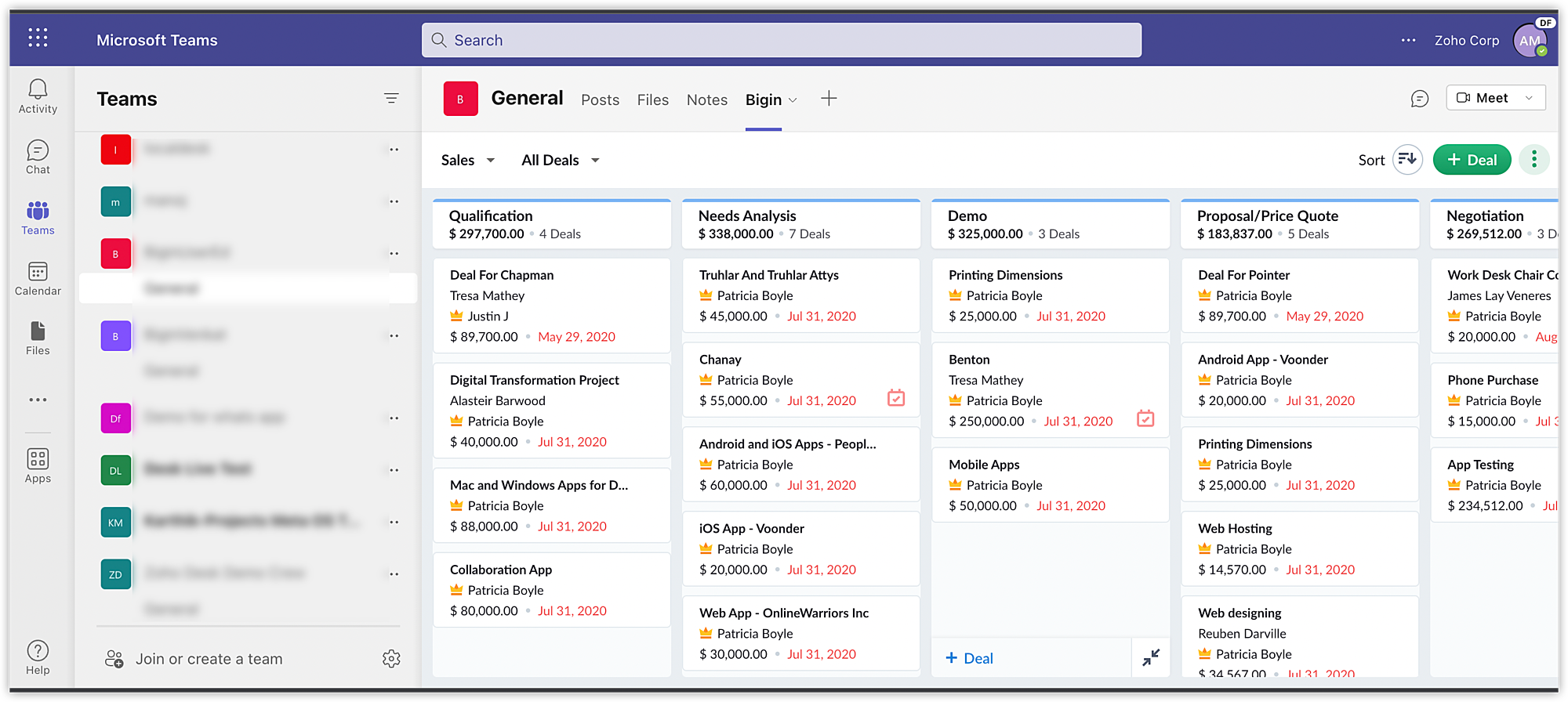Select the Bigin tab
The width and height of the screenshot is (1568, 702).
[x=763, y=100]
